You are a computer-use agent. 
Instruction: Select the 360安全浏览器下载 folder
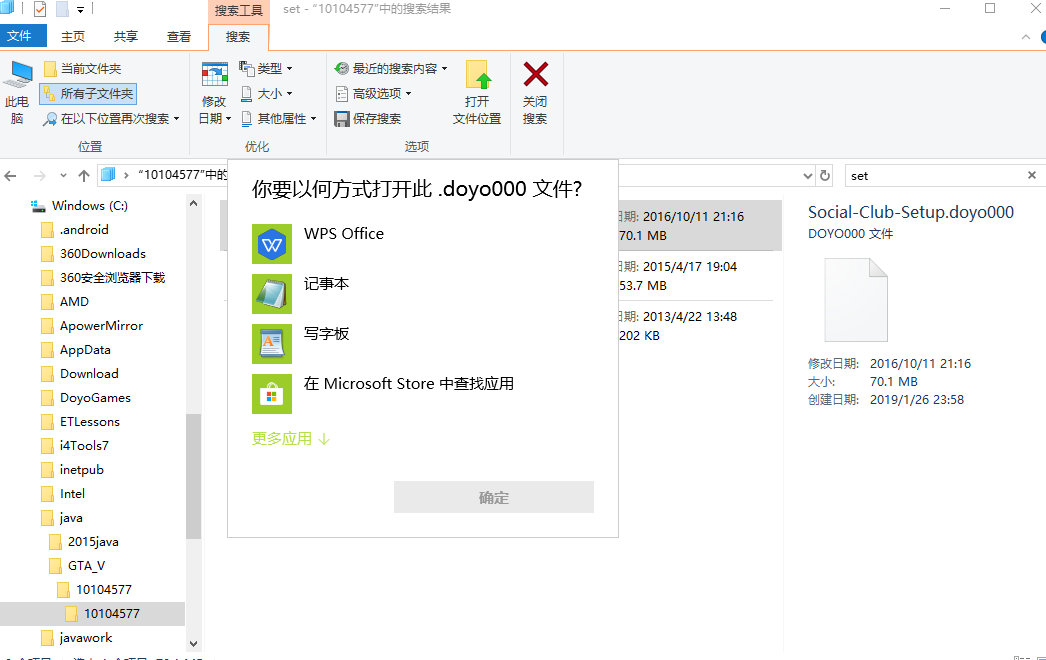103,278
